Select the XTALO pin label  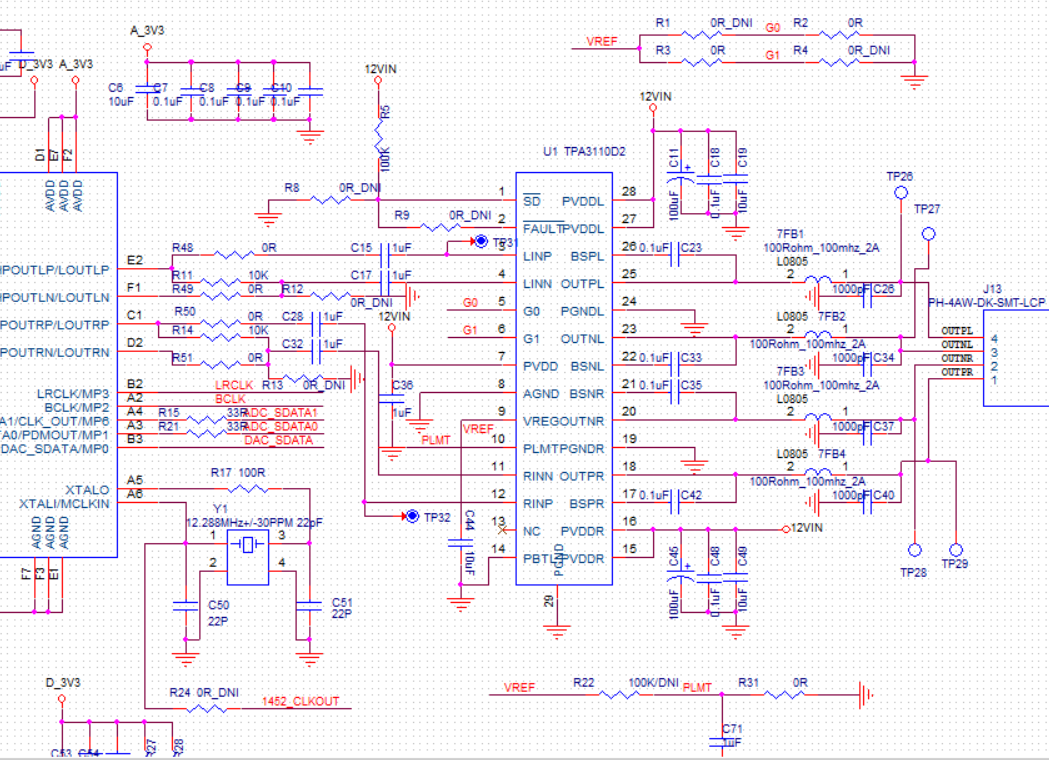click(x=87, y=490)
